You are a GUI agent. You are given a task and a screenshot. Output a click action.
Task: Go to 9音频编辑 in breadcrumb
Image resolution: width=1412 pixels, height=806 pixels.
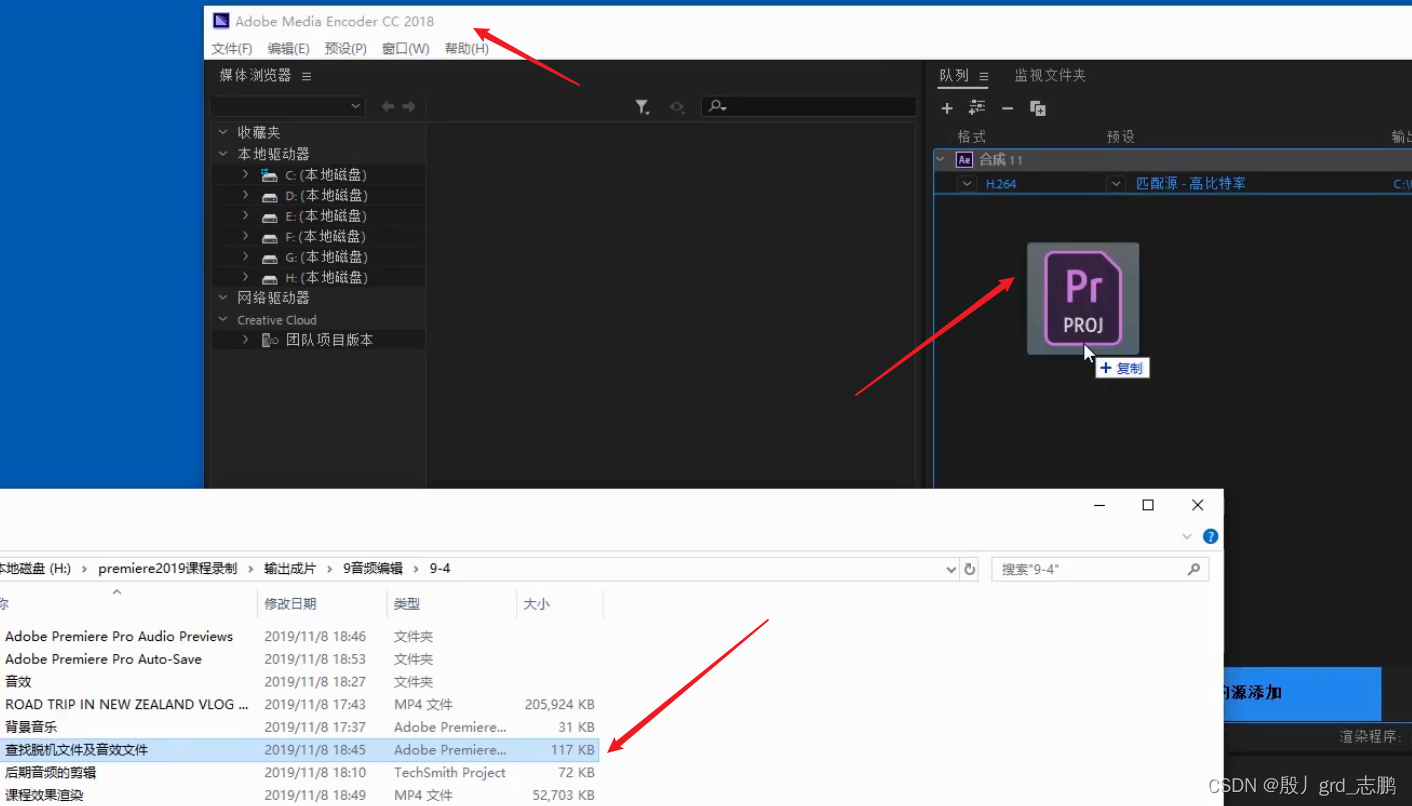click(x=373, y=569)
